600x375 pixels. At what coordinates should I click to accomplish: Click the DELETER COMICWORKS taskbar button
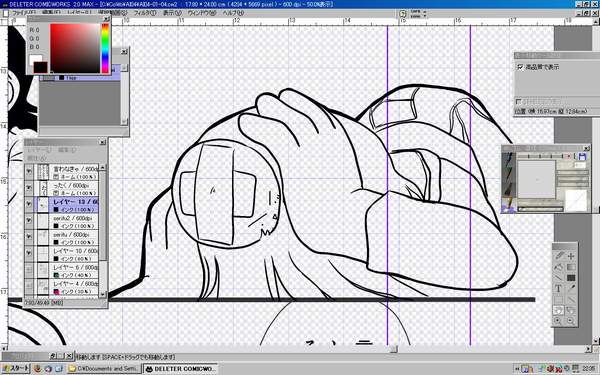(181, 369)
